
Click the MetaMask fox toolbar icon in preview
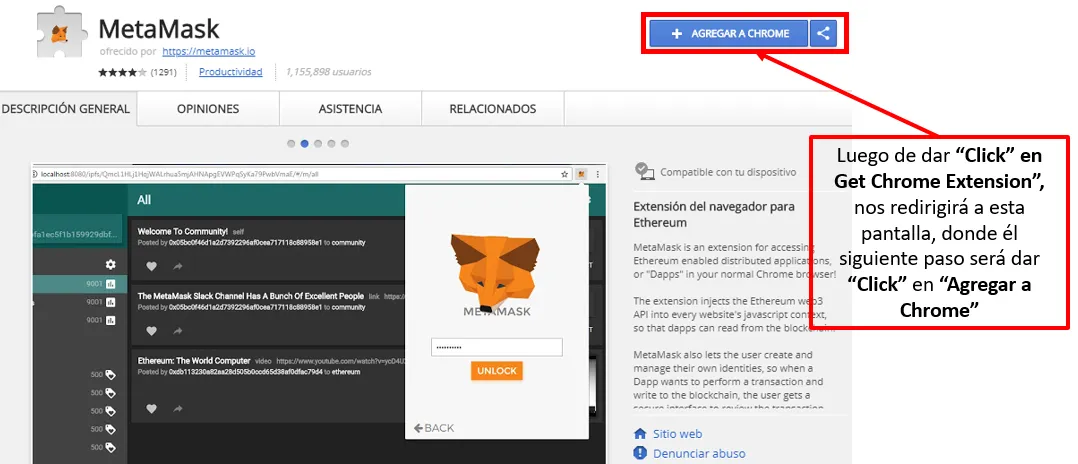pyautogui.click(x=582, y=175)
